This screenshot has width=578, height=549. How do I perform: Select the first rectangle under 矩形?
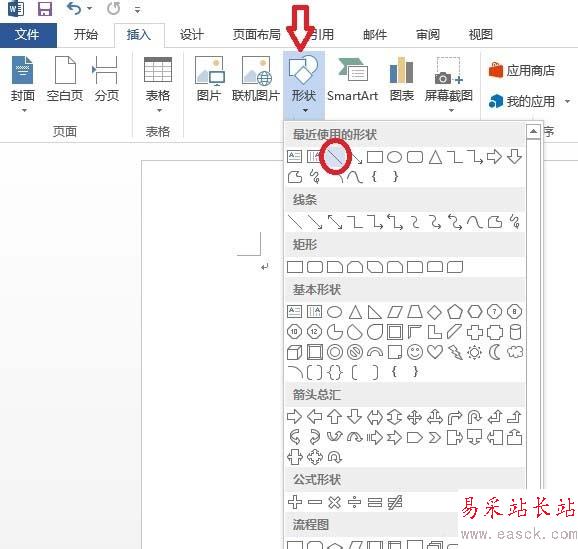point(295,267)
